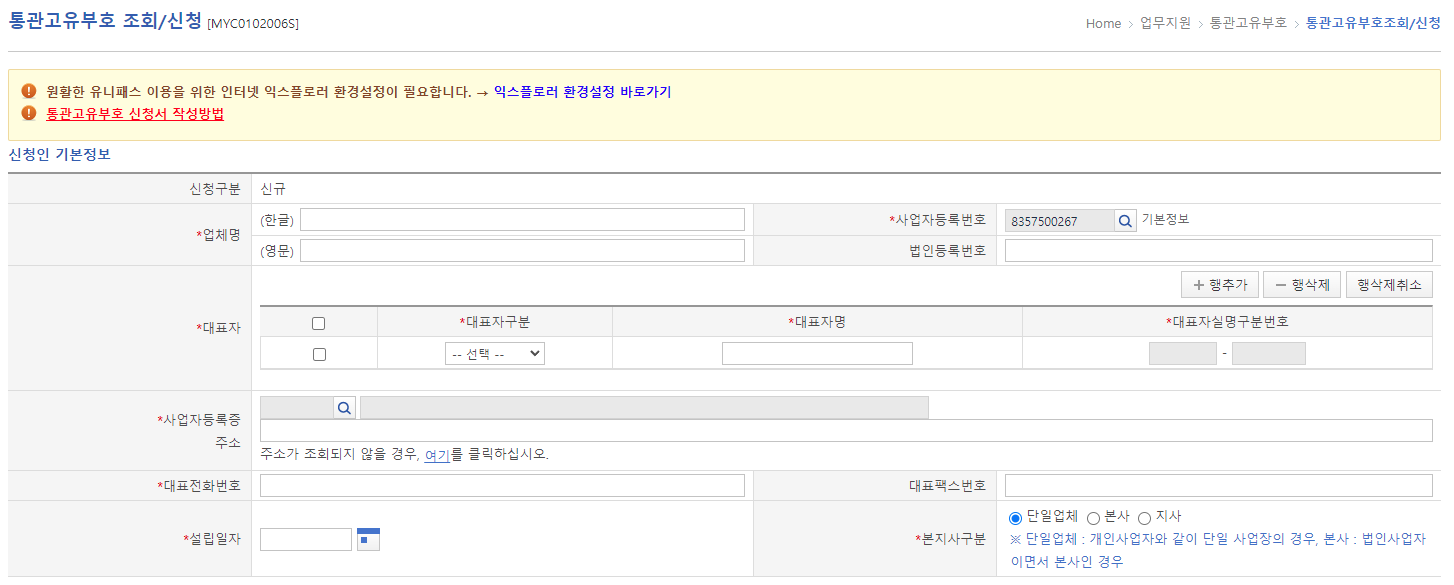1454x585 pixels.
Task: Open 업무지원 from the breadcrumb trail
Action: click(x=1164, y=23)
